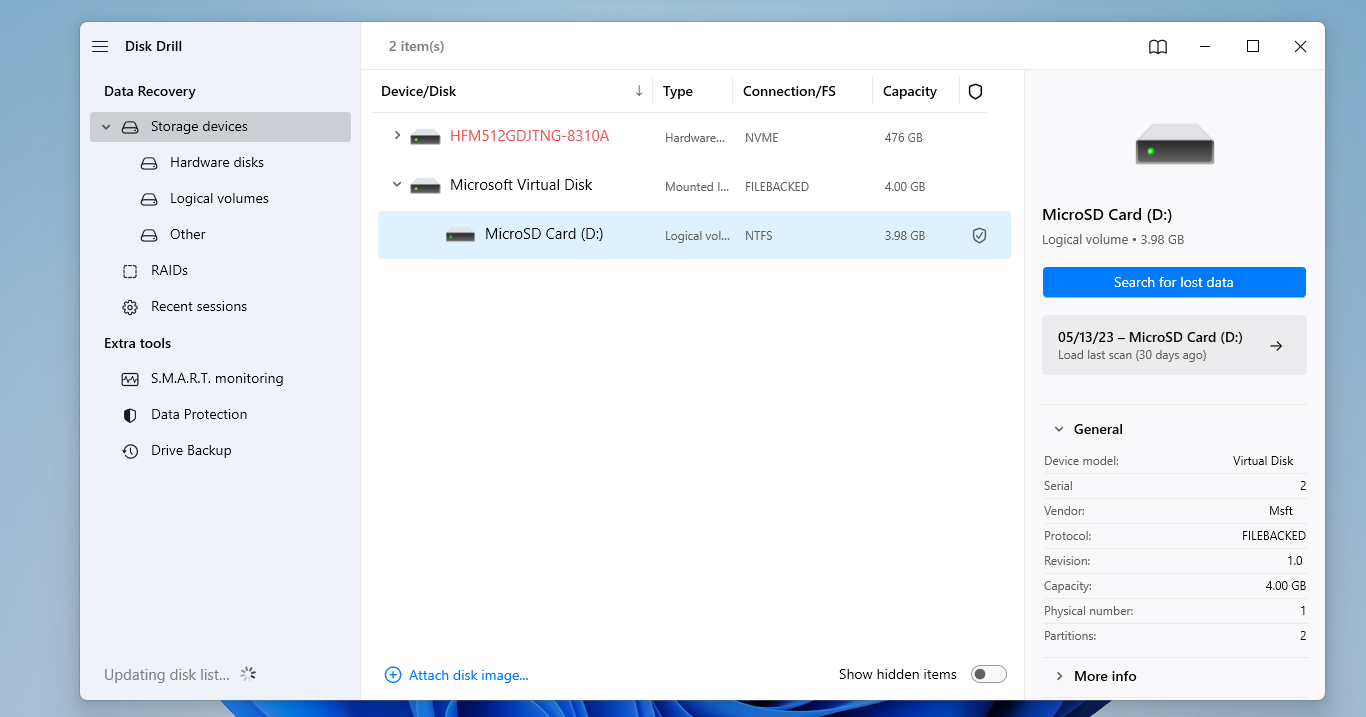Click the NTFS file system cell
1366x717 pixels.
point(759,236)
